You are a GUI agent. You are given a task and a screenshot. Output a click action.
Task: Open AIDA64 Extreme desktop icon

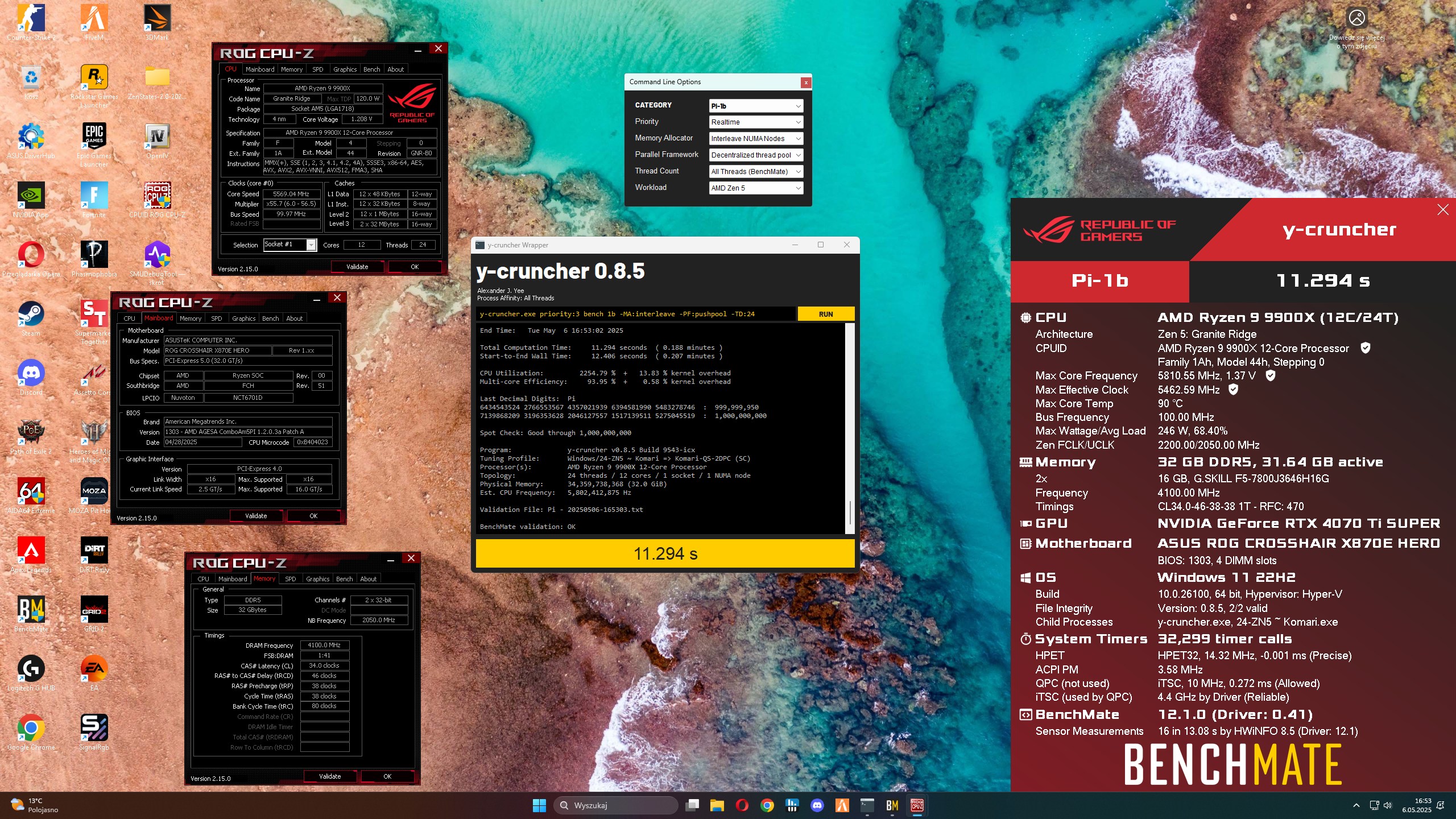pos(31,496)
